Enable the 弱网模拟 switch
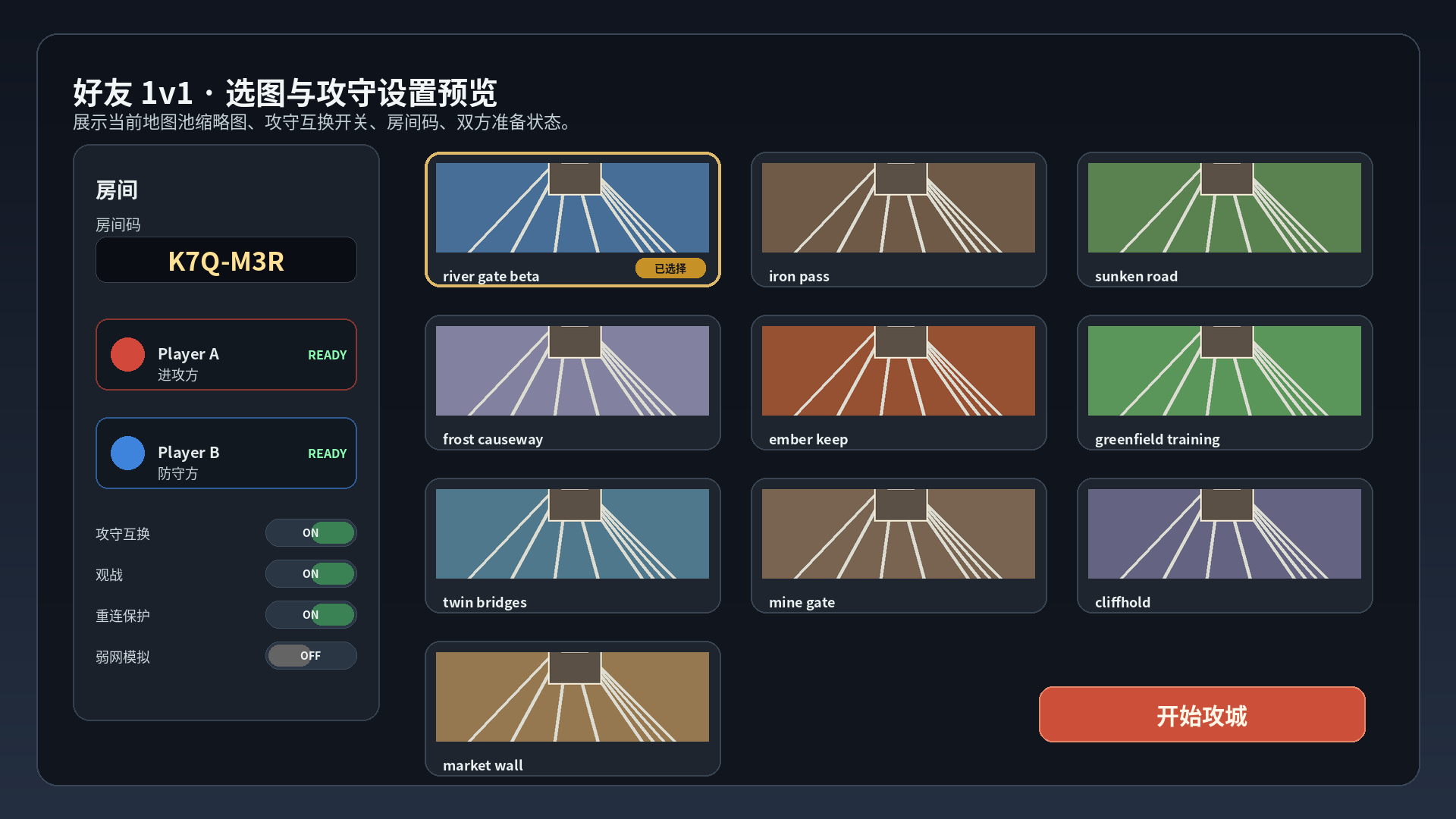 point(311,656)
